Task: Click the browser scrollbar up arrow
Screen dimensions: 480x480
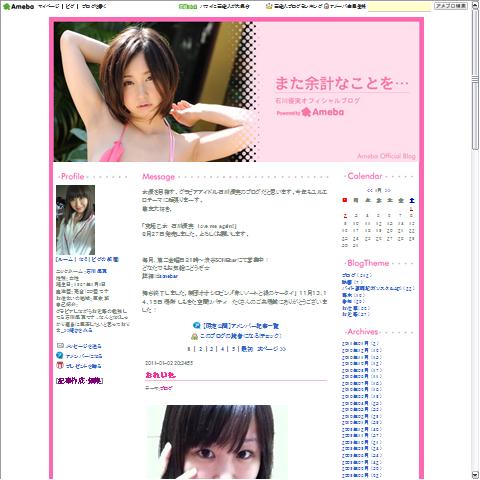Action: (x=475, y=6)
